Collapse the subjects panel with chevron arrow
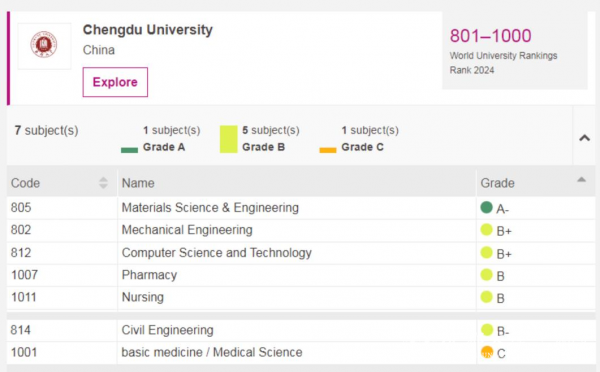Image resolution: width=600 pixels, height=372 pixels. [584, 138]
